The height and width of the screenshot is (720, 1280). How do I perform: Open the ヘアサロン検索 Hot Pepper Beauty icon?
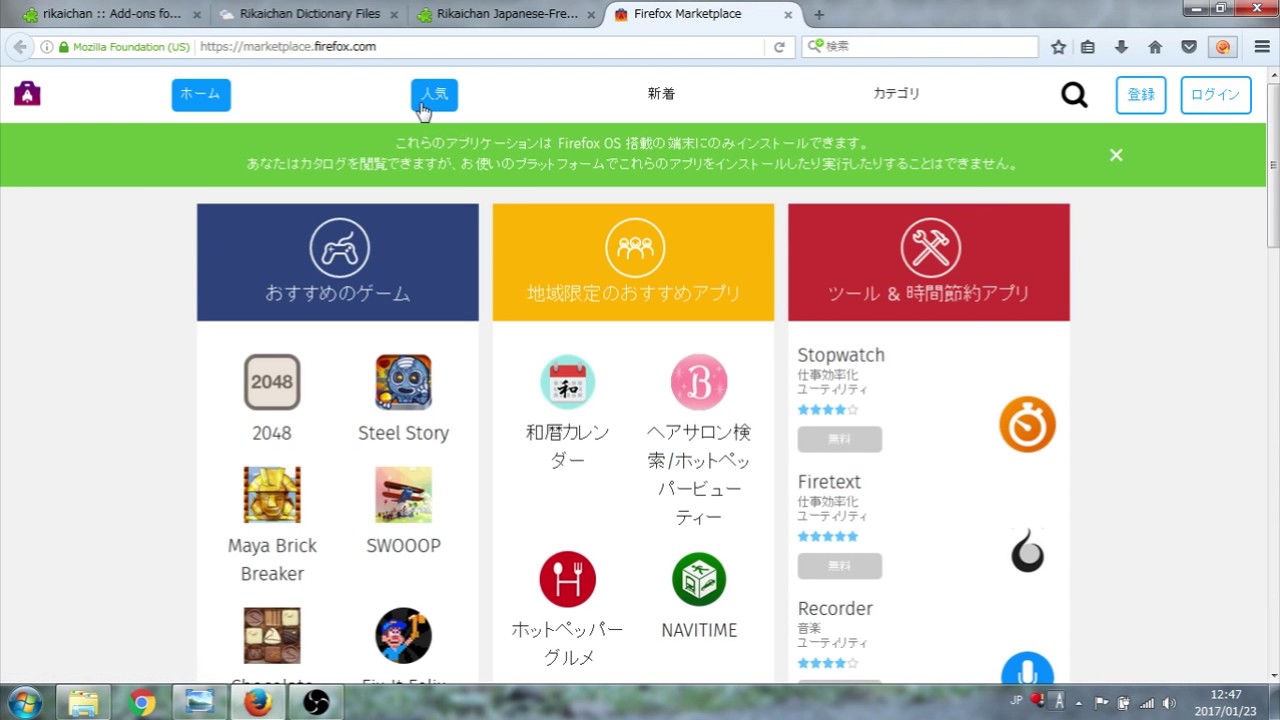699,382
